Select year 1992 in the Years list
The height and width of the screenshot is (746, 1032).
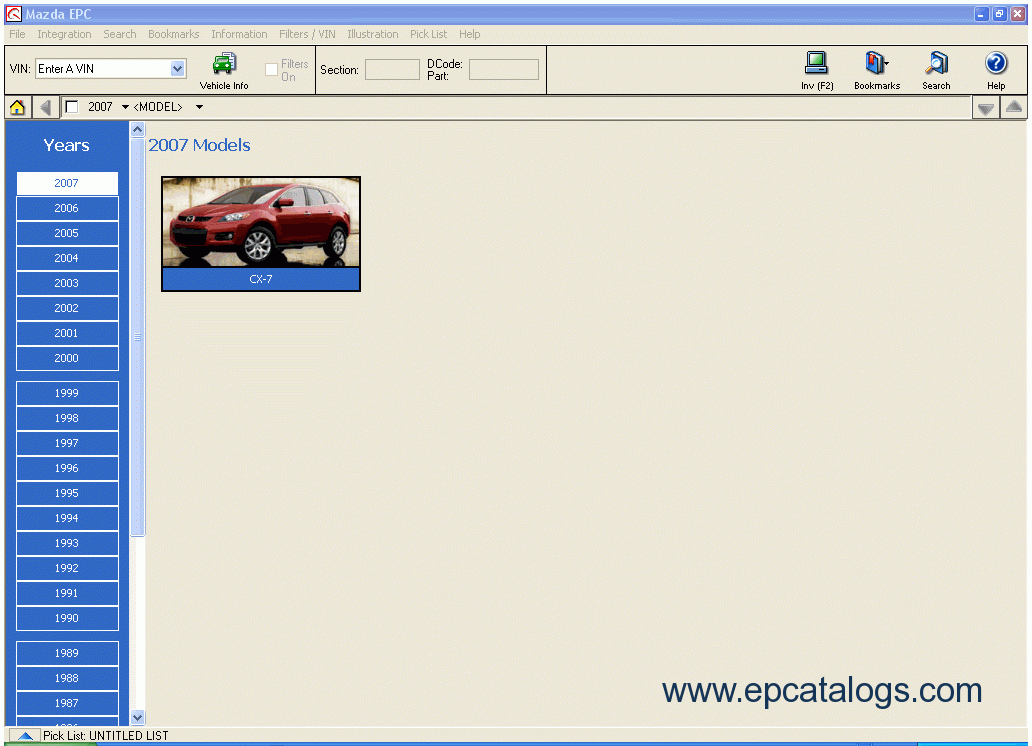pos(67,568)
